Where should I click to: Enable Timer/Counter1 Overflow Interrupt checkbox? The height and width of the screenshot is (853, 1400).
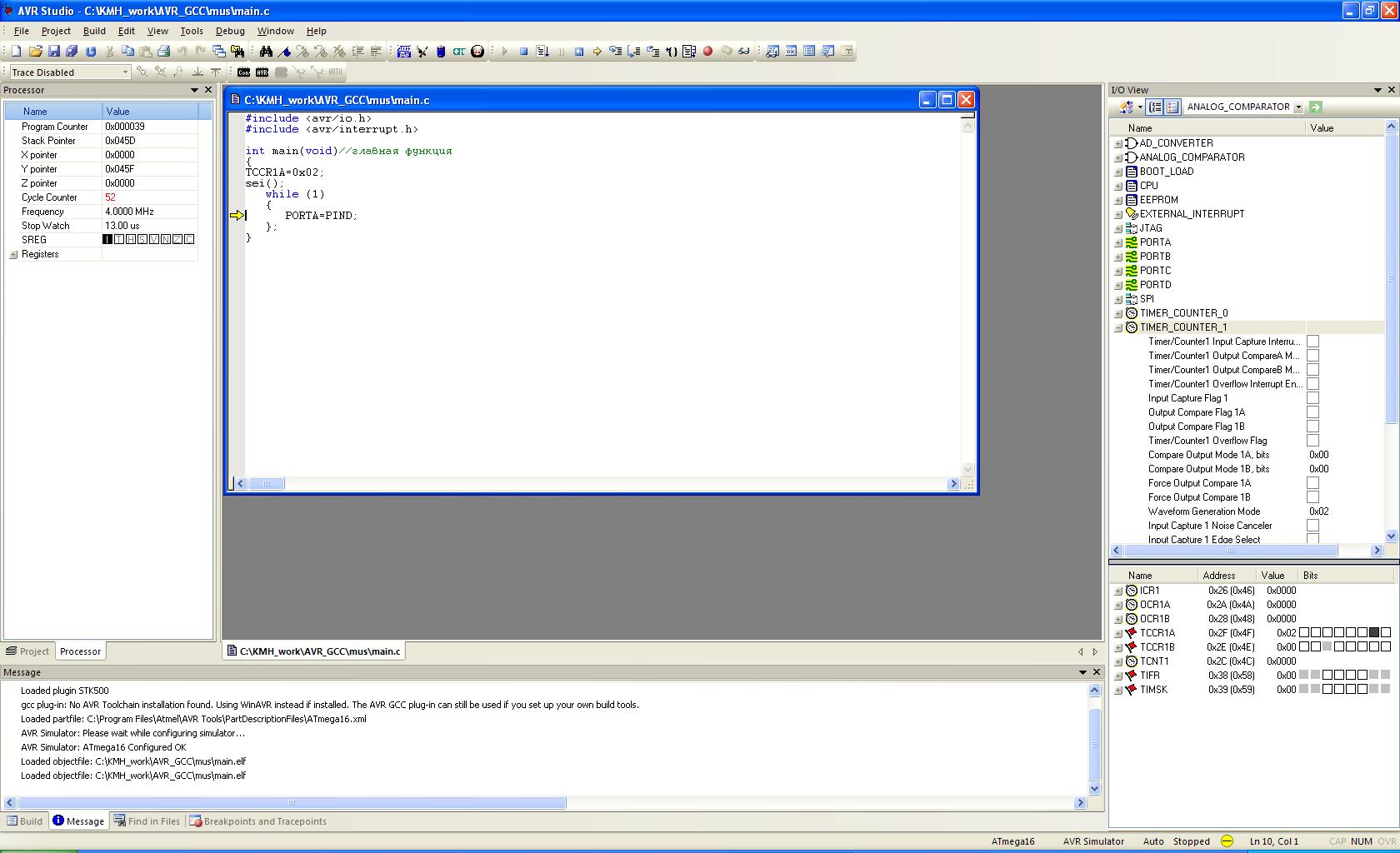pyautogui.click(x=1312, y=384)
